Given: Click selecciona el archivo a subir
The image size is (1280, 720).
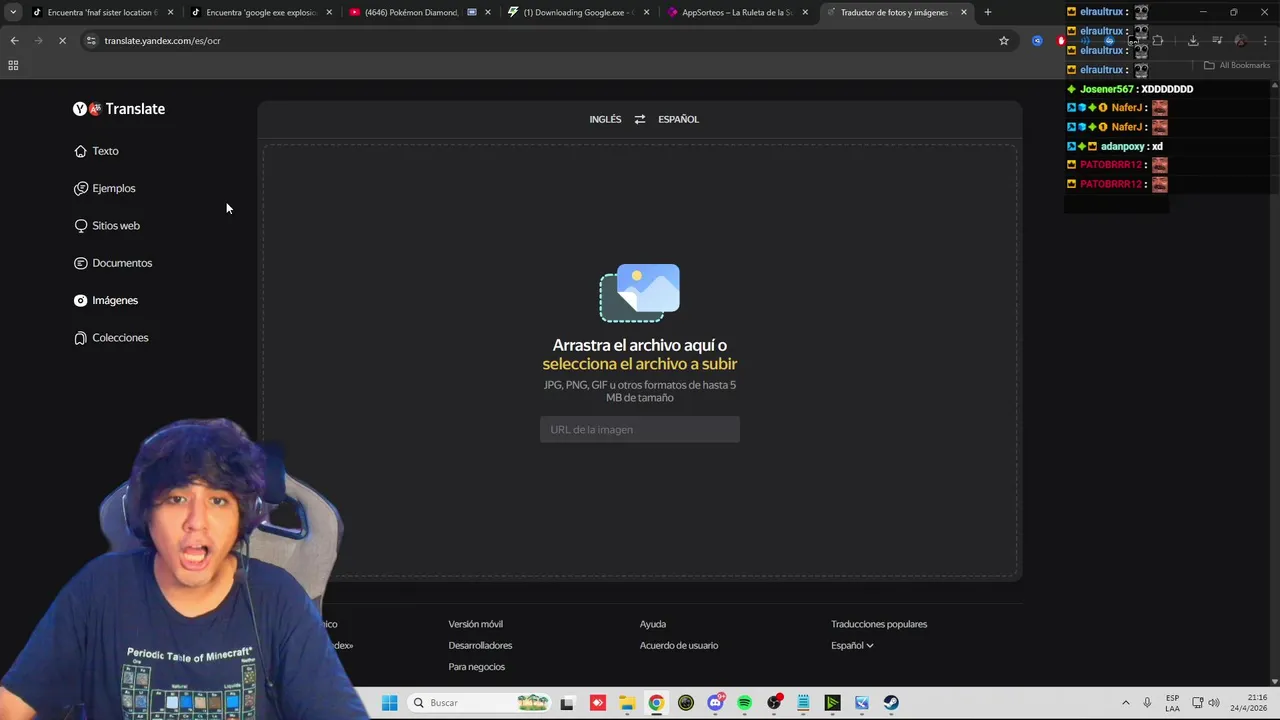Looking at the screenshot, I should pos(640,364).
